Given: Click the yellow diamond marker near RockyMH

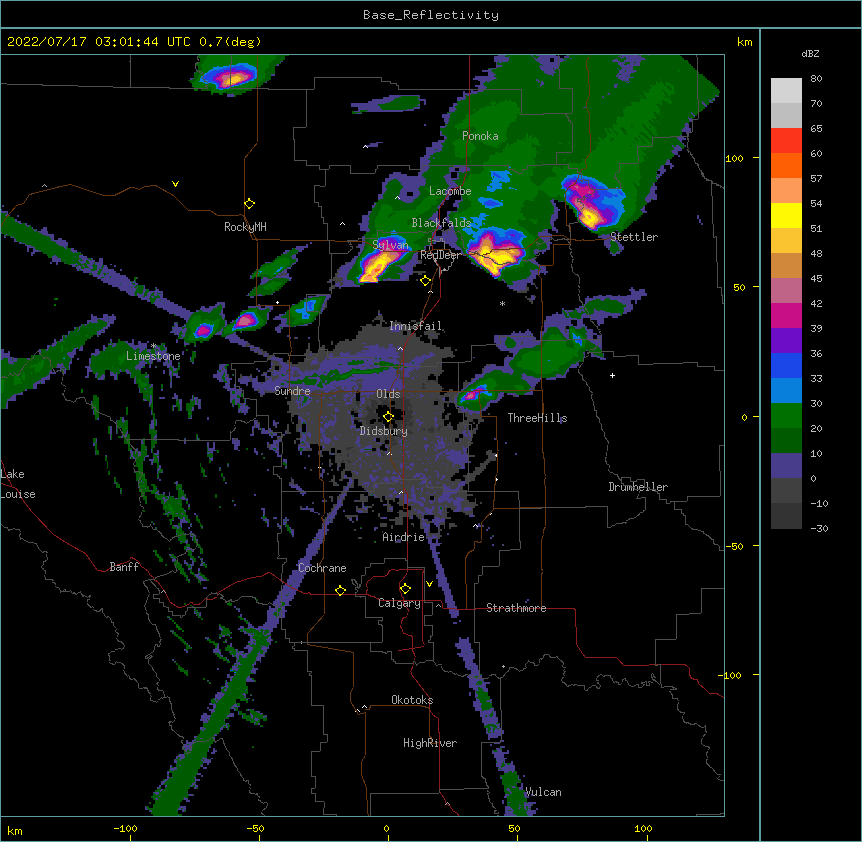Looking at the screenshot, I should pyautogui.click(x=250, y=203).
